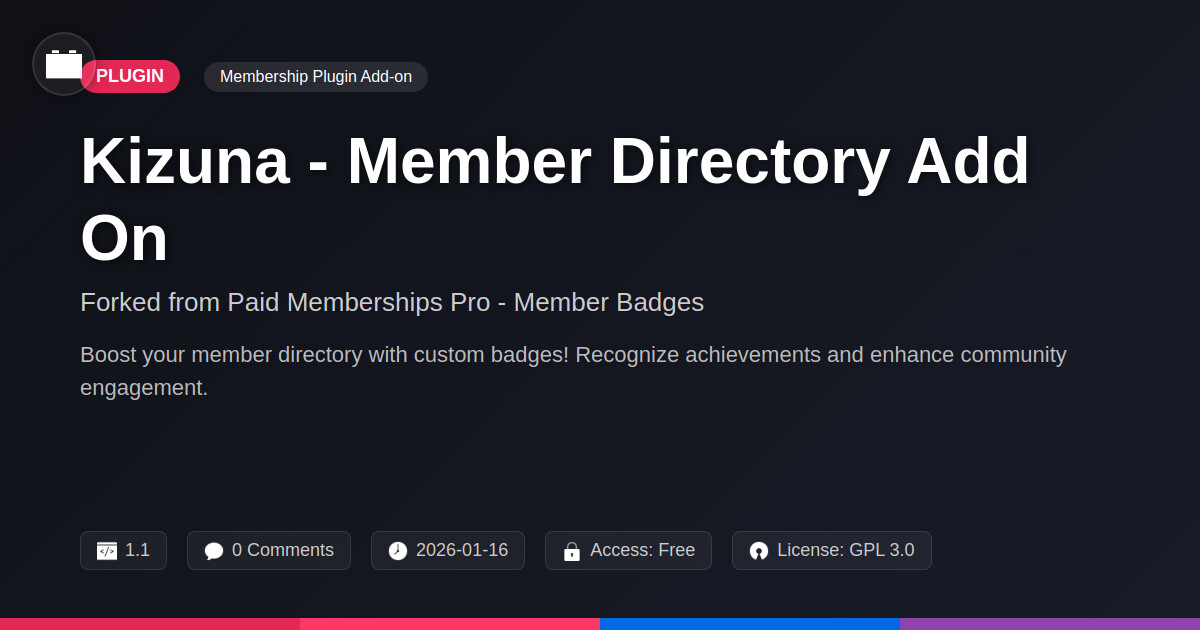Click the open source license icon
This screenshot has width=1200, height=630.
click(759, 551)
